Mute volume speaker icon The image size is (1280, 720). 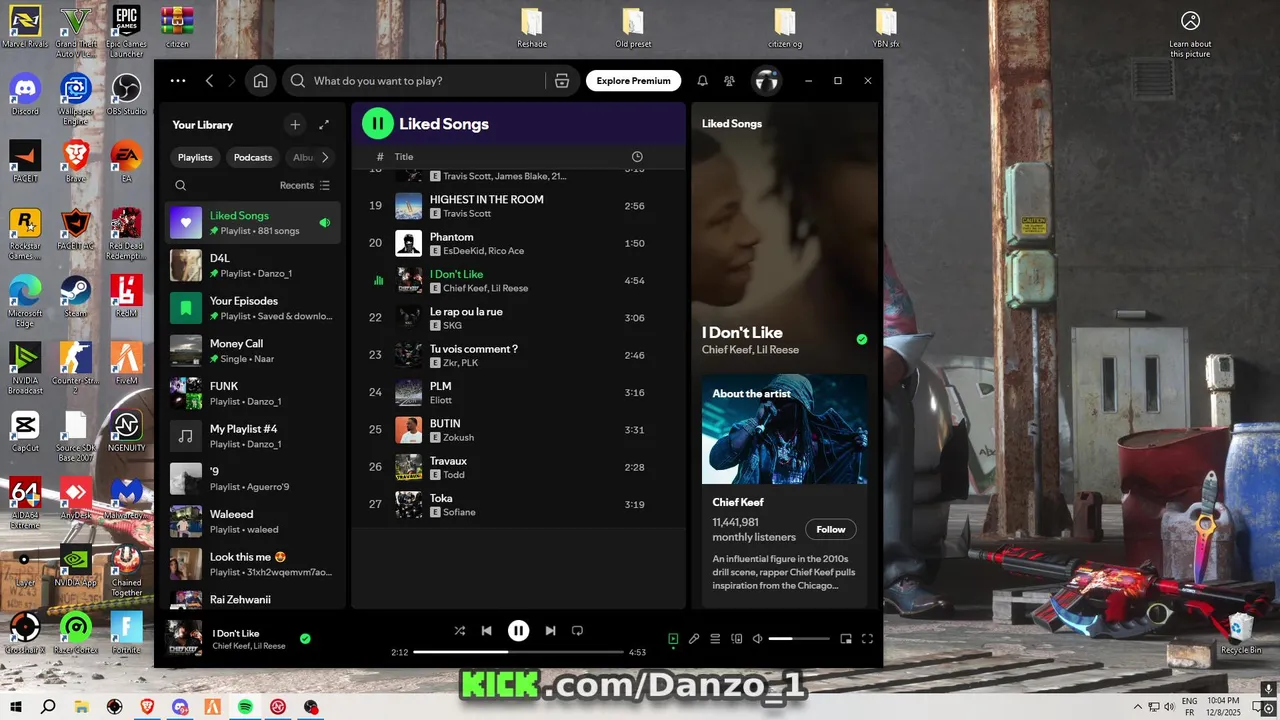click(758, 638)
